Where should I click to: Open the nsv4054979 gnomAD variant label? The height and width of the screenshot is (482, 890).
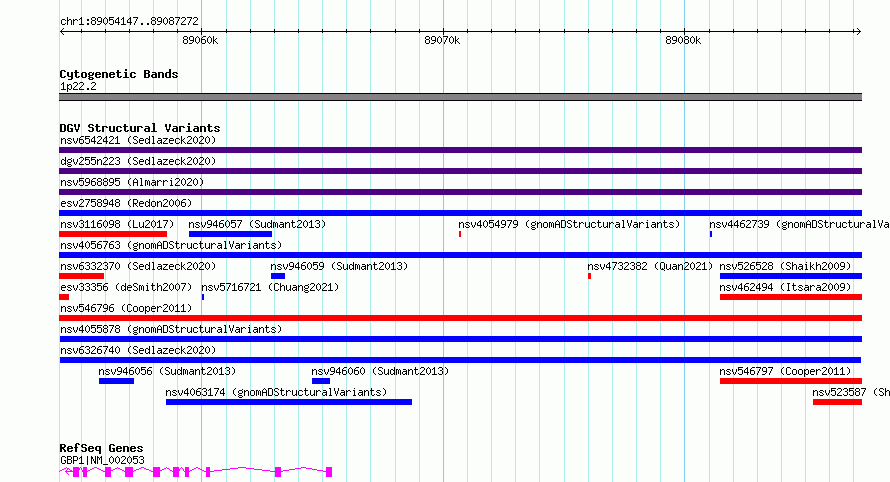(569, 224)
